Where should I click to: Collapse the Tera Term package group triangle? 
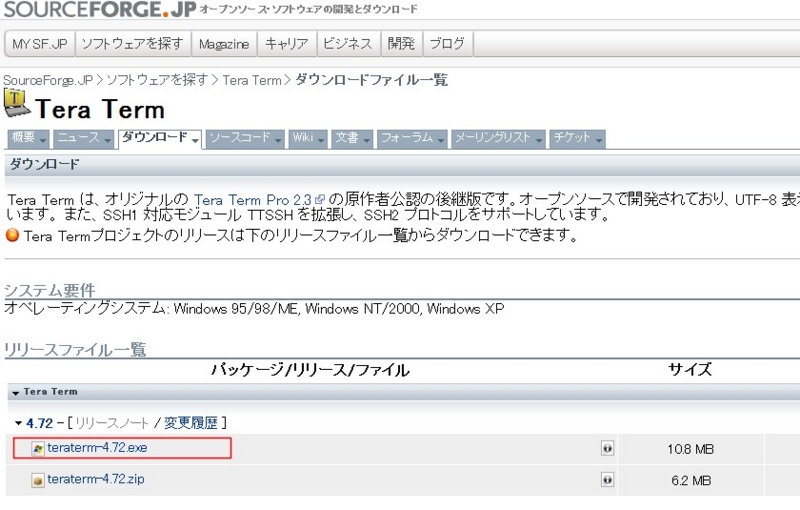(x=15, y=393)
